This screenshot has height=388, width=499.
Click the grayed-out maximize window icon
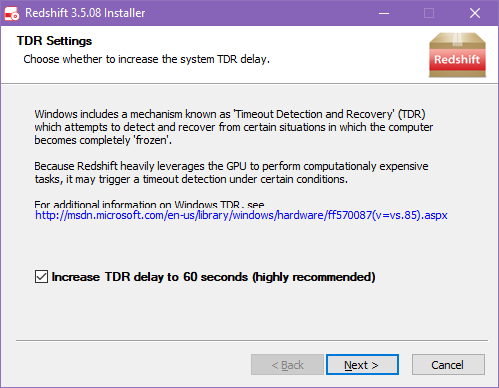[429, 13]
